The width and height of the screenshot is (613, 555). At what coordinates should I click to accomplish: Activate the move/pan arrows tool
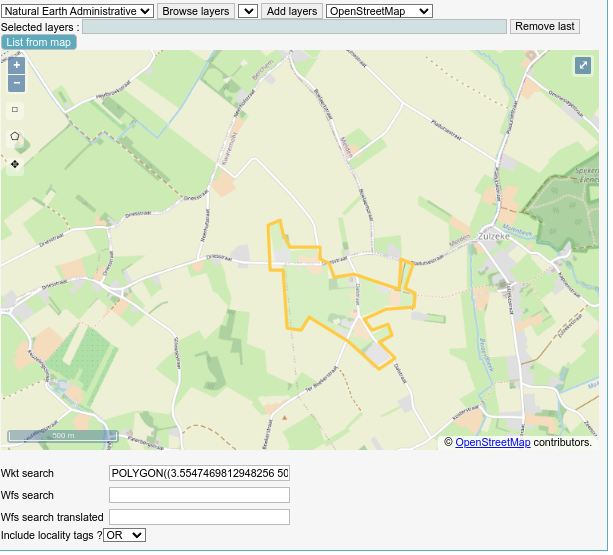click(15, 163)
